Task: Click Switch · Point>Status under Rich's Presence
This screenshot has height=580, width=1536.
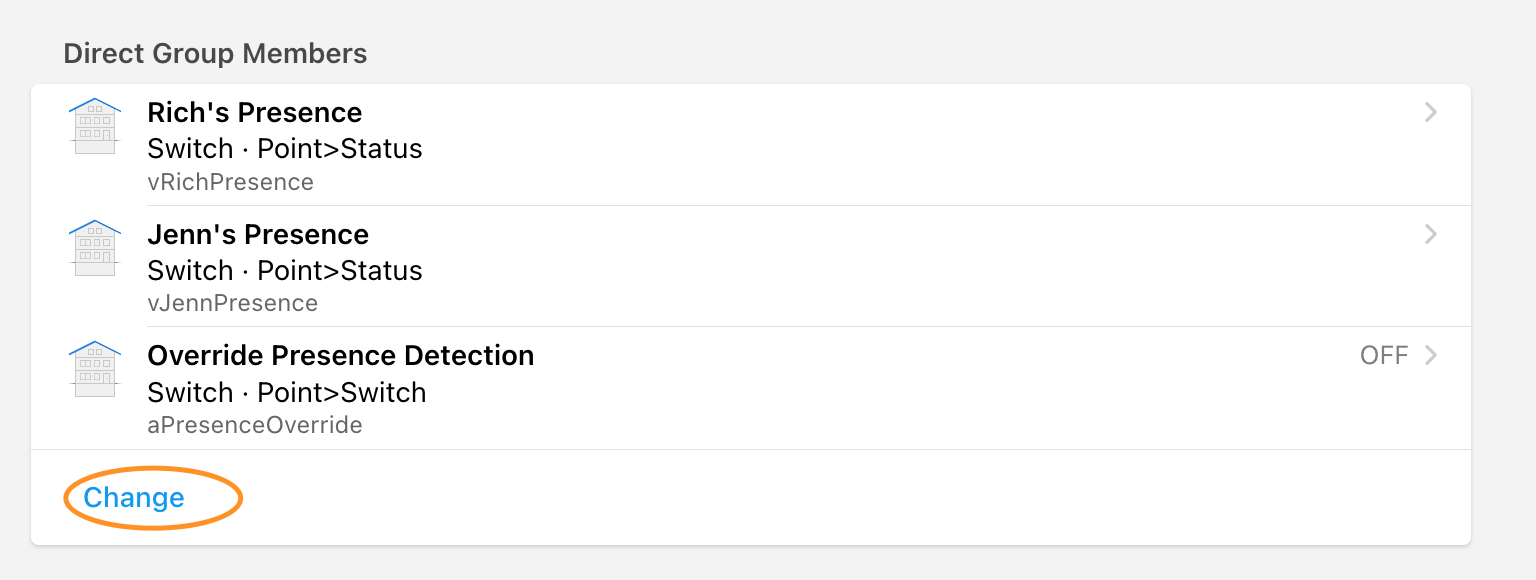Action: coord(284,149)
